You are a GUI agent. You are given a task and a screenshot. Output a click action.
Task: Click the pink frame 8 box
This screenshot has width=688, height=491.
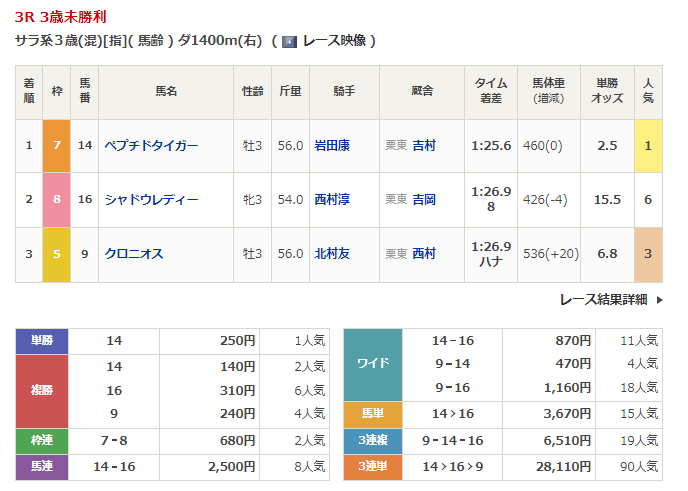[x=57, y=199]
